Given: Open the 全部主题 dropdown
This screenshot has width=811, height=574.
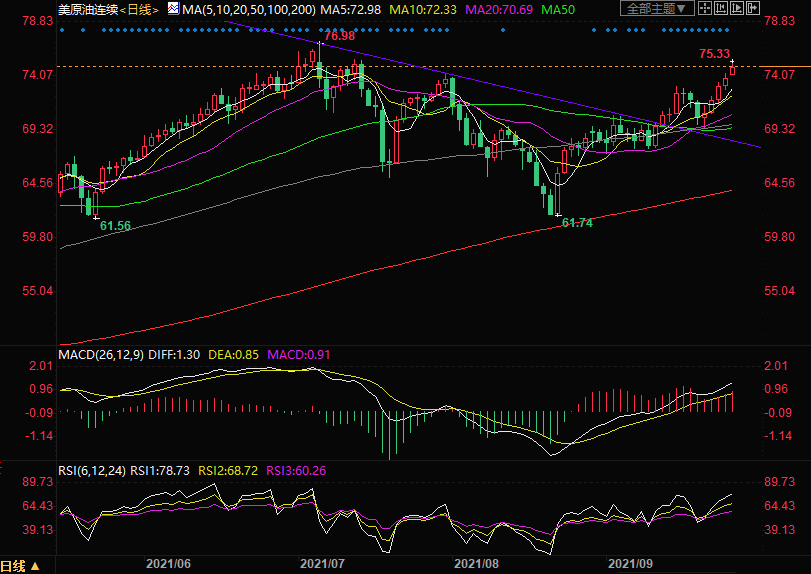Looking at the screenshot, I should click(657, 8).
